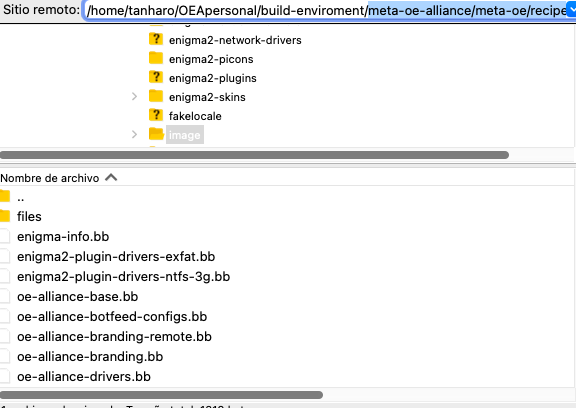Click the question-mark folder icon of fakelocale
The height and width of the screenshot is (408, 576).
(x=156, y=115)
